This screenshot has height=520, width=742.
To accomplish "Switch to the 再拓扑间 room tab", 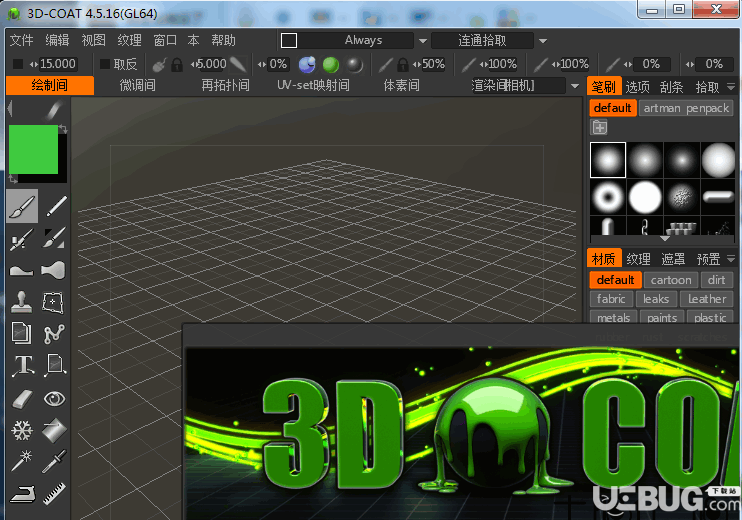I will [225, 85].
